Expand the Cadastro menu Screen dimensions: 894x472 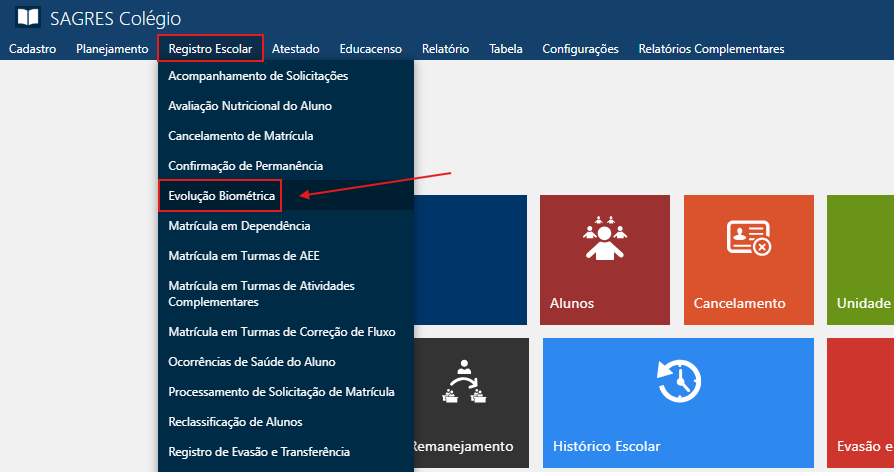[32, 49]
